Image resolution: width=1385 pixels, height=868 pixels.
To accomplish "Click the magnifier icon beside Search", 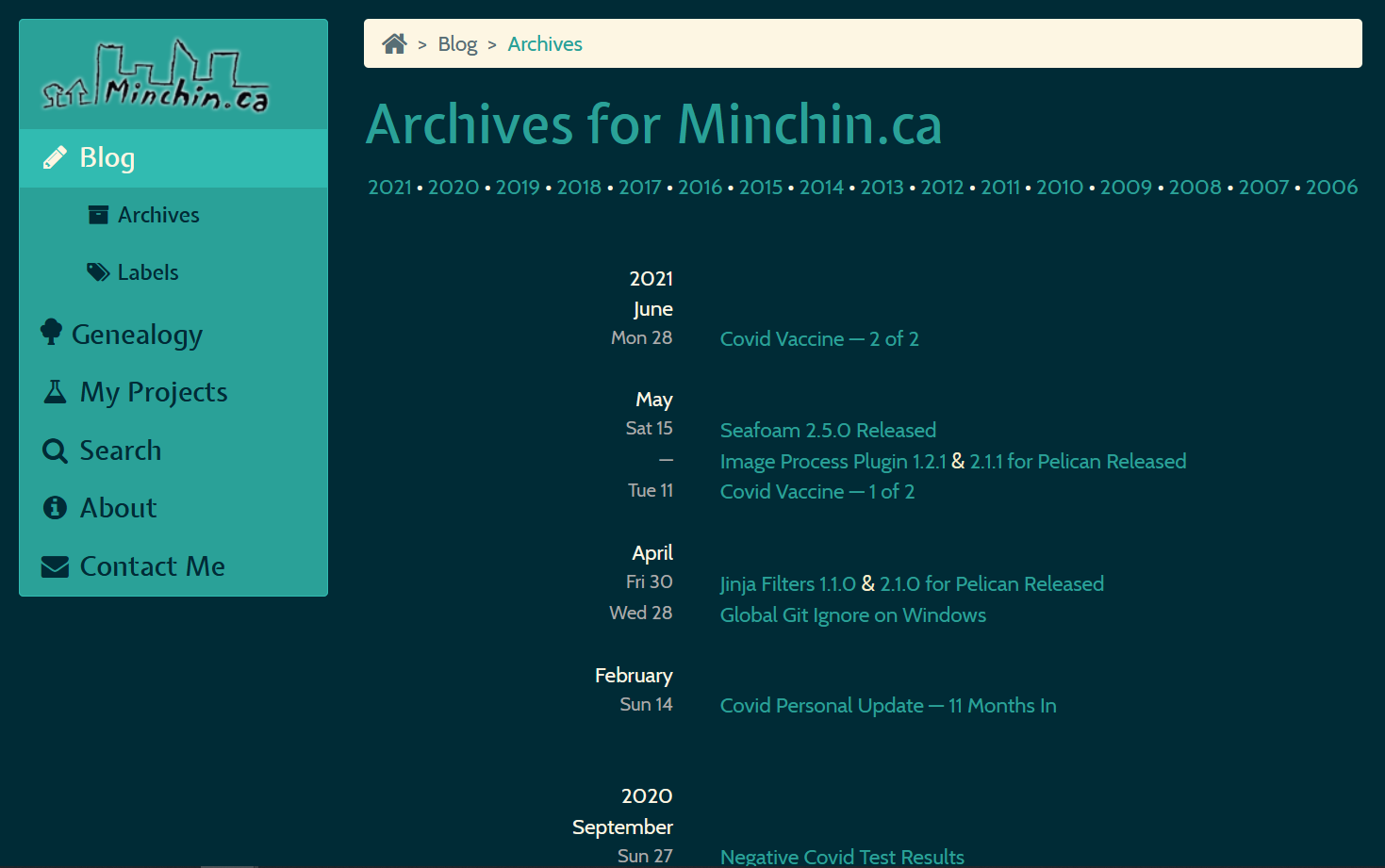I will pyautogui.click(x=55, y=450).
